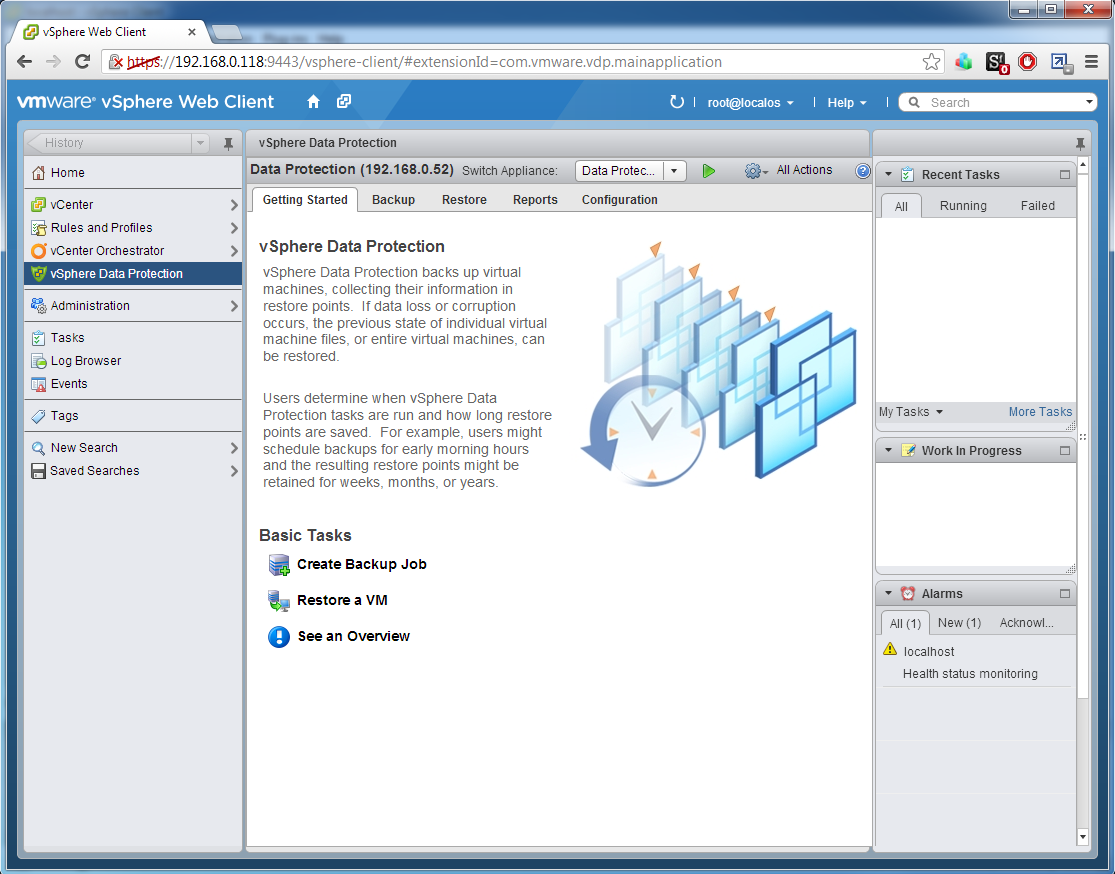Click the refresh icon in vSphere header

676,102
